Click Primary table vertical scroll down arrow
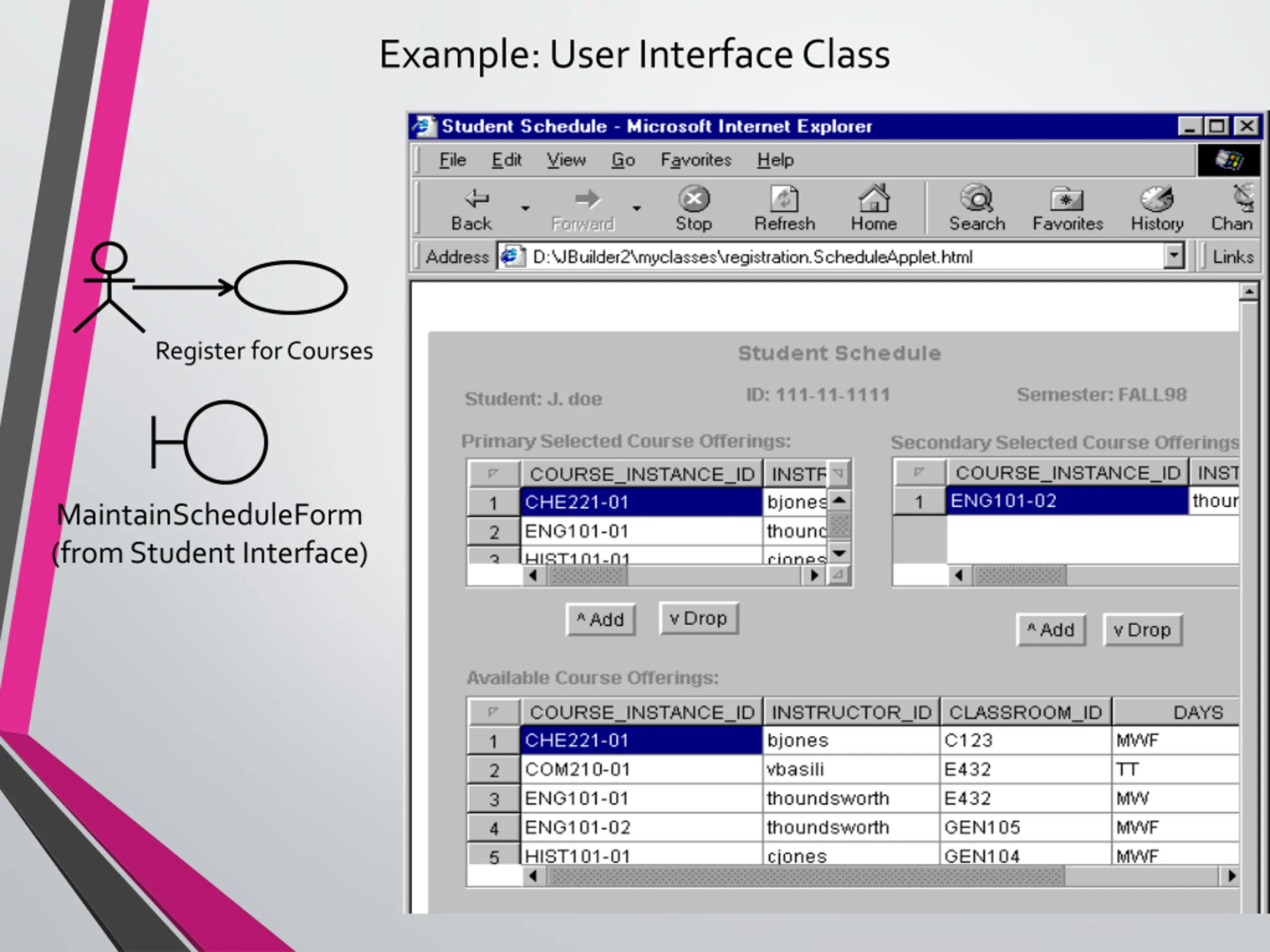The image size is (1270, 952). [x=839, y=553]
